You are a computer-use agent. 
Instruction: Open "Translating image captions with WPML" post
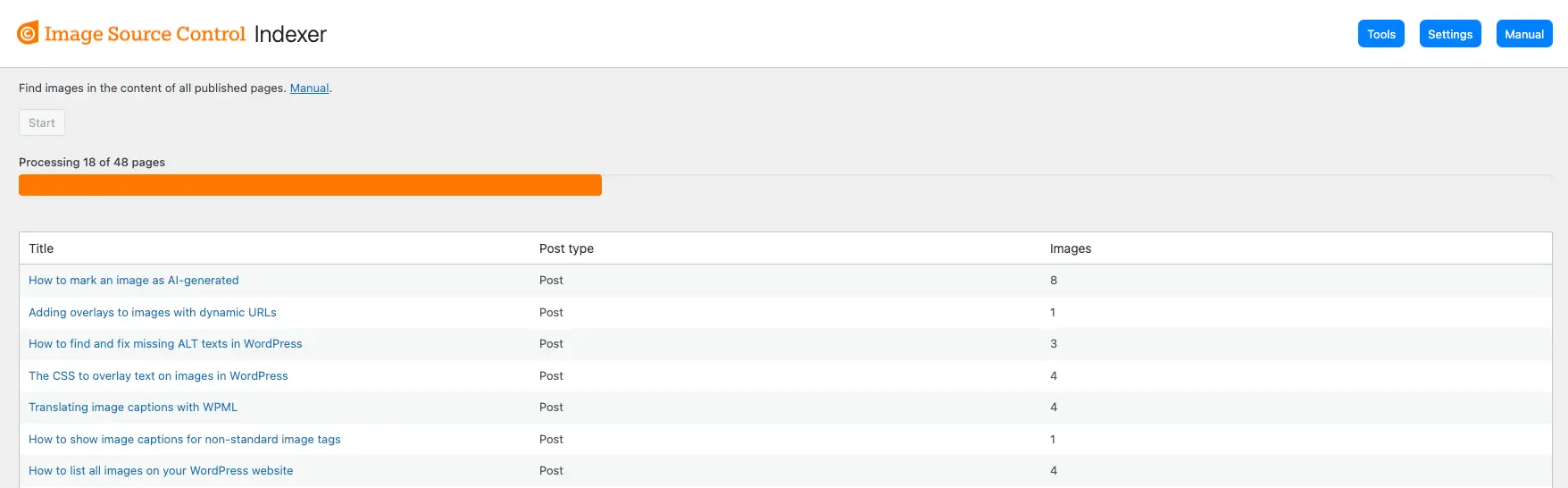[133, 408]
